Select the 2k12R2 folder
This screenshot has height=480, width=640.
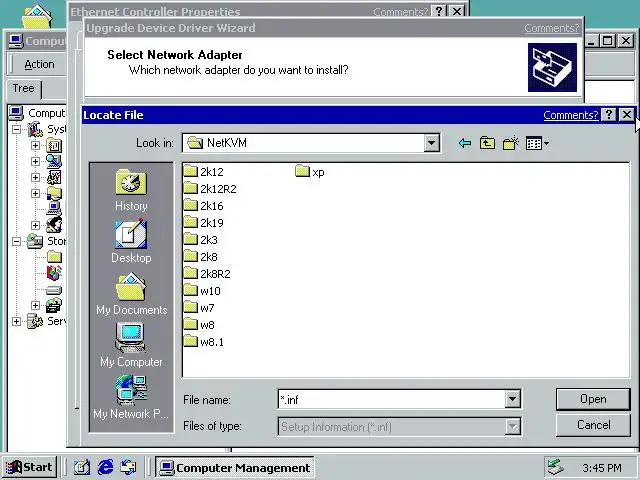click(x=210, y=189)
